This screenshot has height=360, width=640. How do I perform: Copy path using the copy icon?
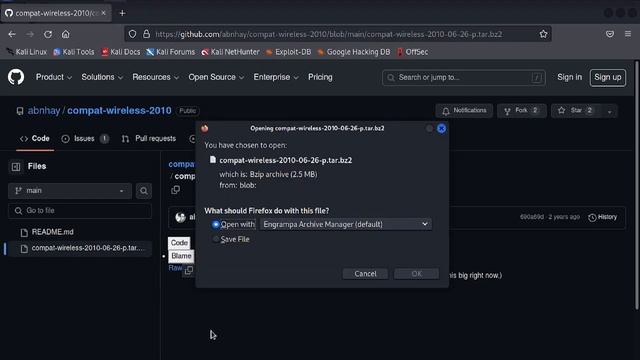pyautogui.click(x=176, y=190)
